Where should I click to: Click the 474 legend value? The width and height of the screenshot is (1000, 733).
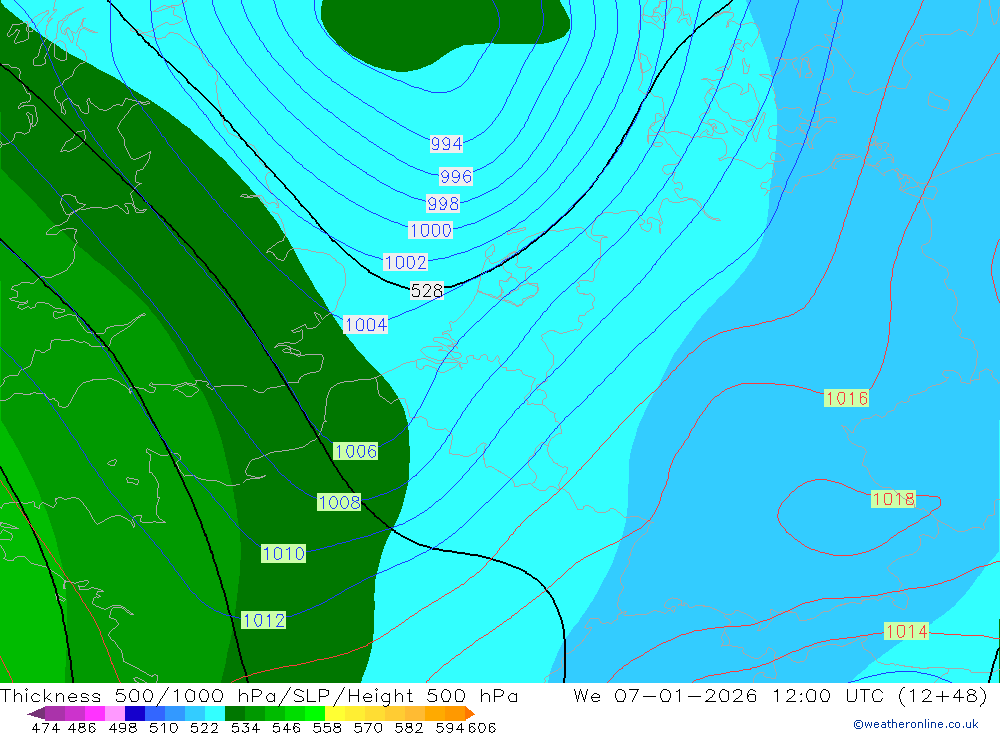click(x=45, y=727)
